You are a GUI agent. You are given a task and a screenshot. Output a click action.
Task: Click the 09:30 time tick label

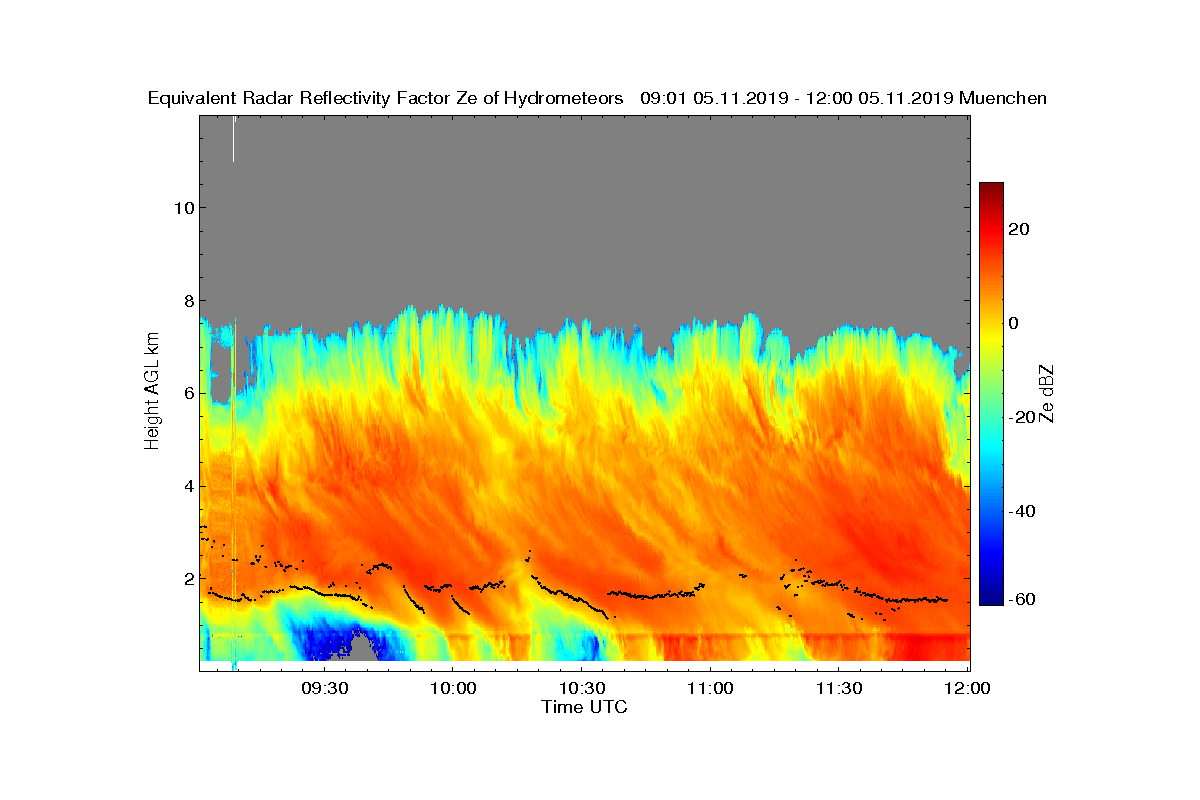click(x=323, y=689)
